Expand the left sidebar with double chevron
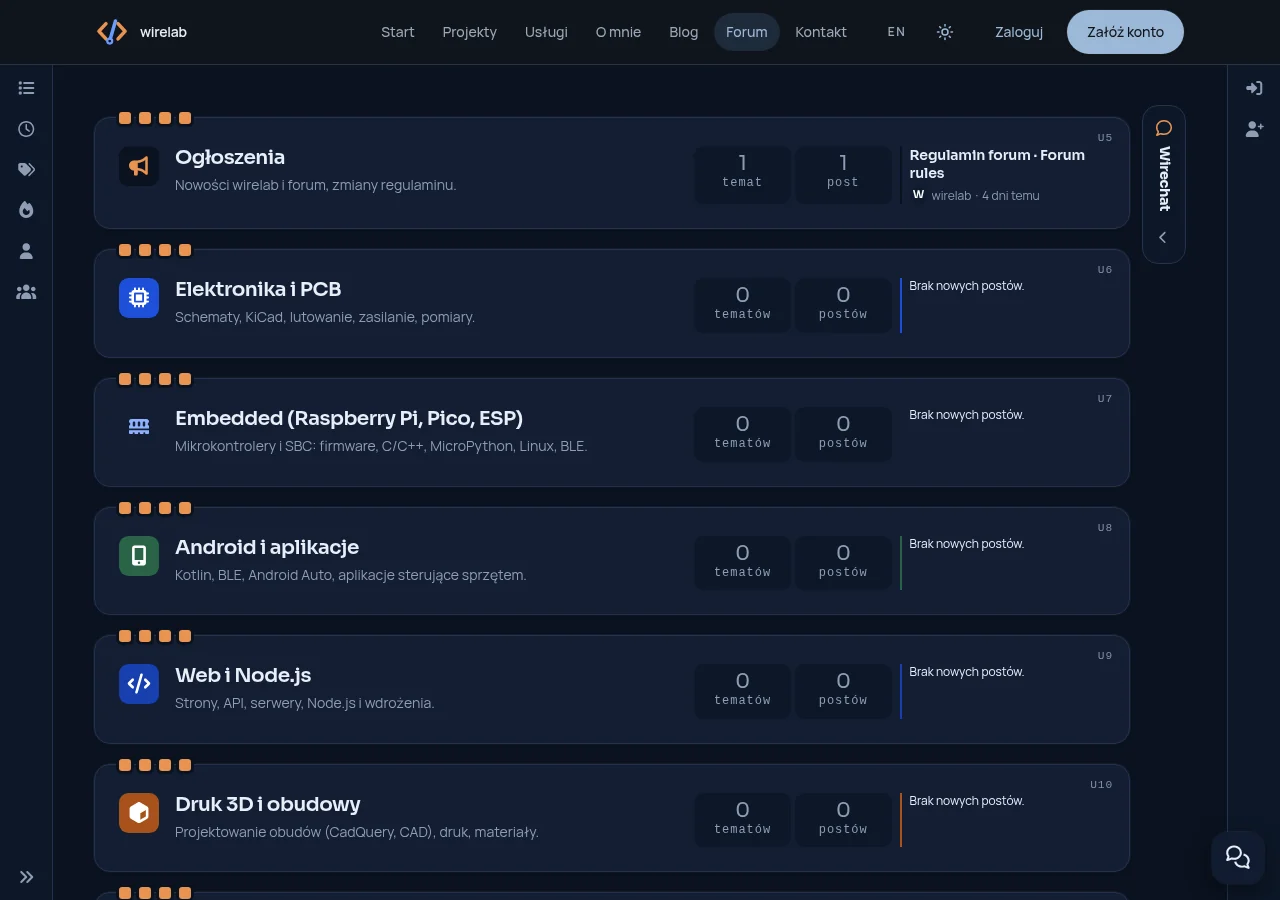Viewport: 1280px width, 900px height. 27,877
